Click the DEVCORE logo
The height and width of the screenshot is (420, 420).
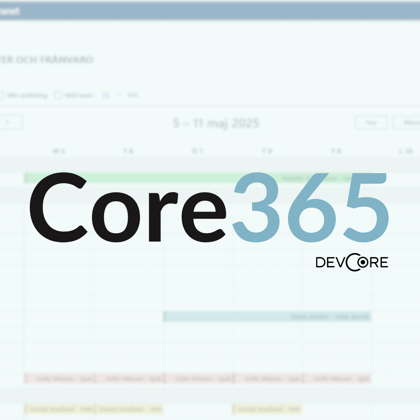pos(352,262)
